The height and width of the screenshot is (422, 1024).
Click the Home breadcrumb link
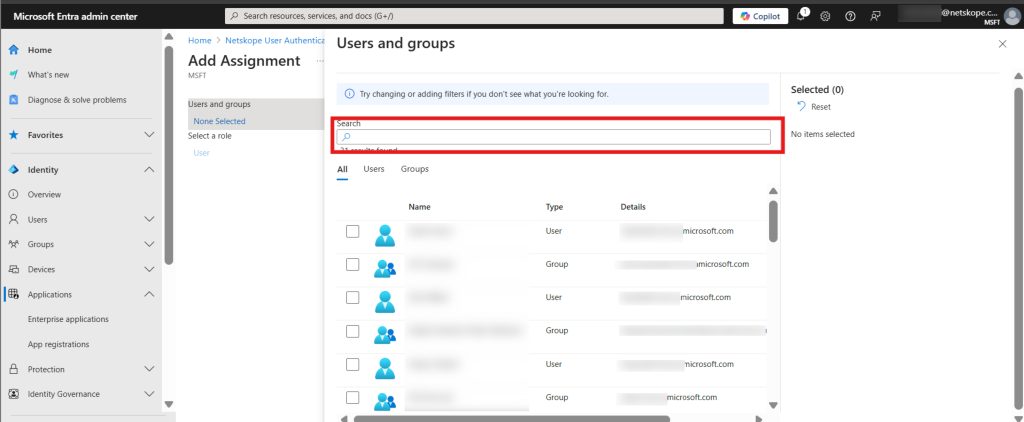(200, 41)
